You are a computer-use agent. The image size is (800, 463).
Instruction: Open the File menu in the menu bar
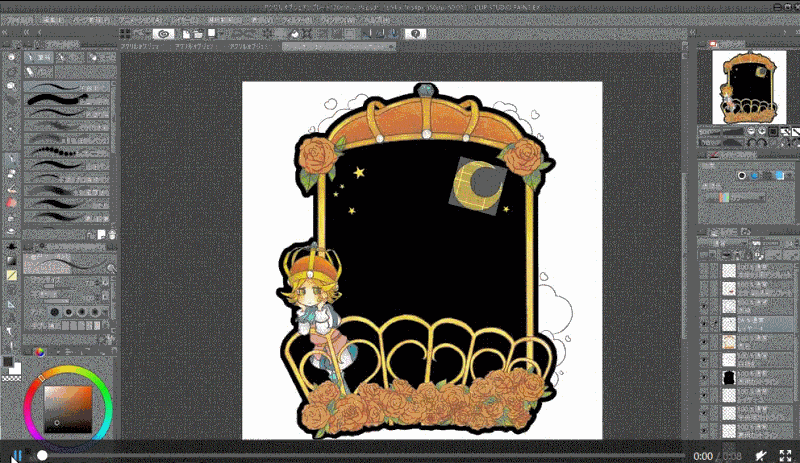(18, 20)
